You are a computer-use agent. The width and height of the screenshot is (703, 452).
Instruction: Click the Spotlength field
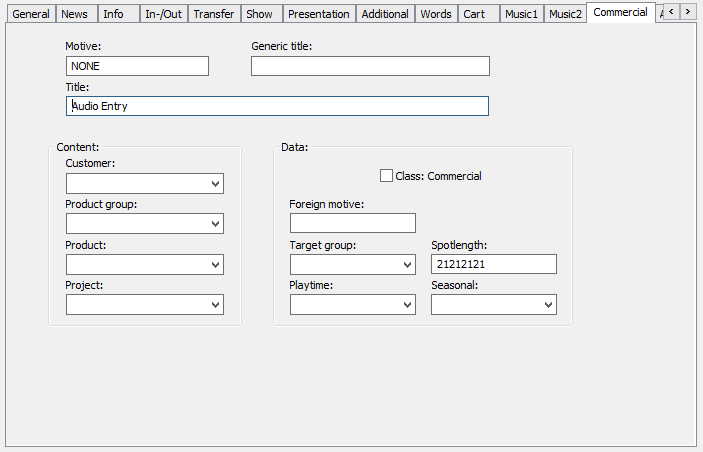(493, 264)
